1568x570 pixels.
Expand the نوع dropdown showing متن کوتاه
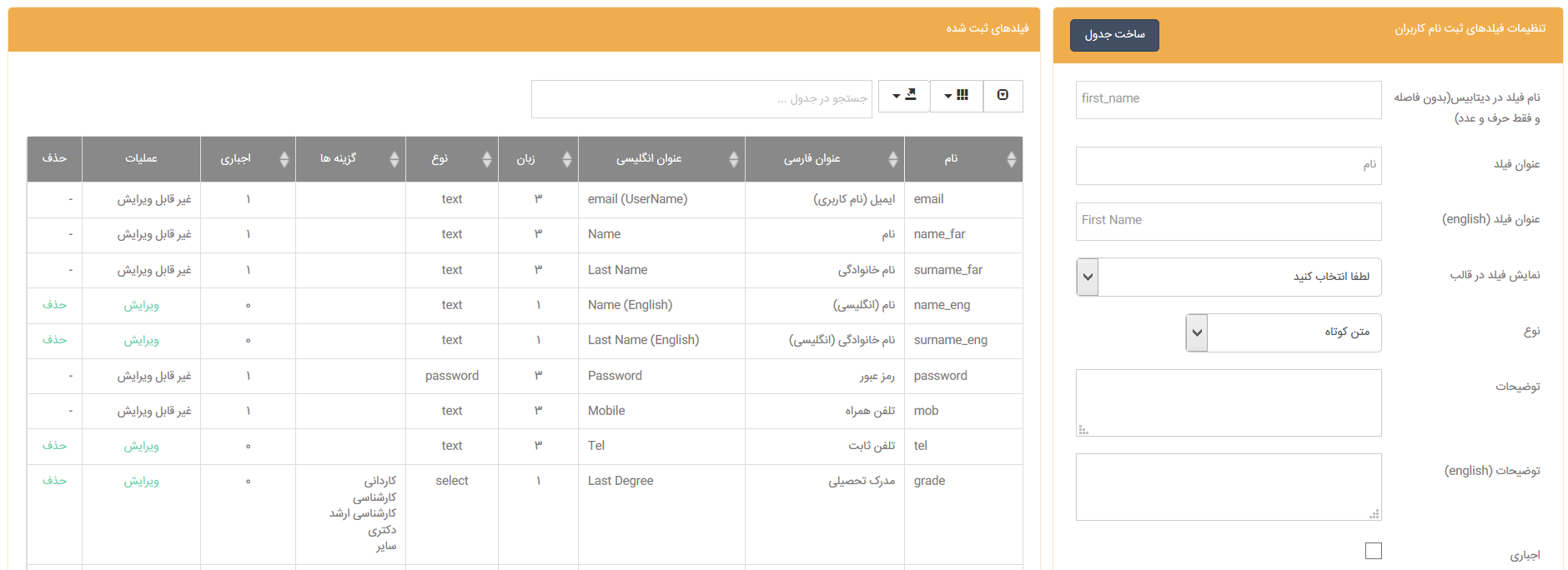click(1284, 332)
